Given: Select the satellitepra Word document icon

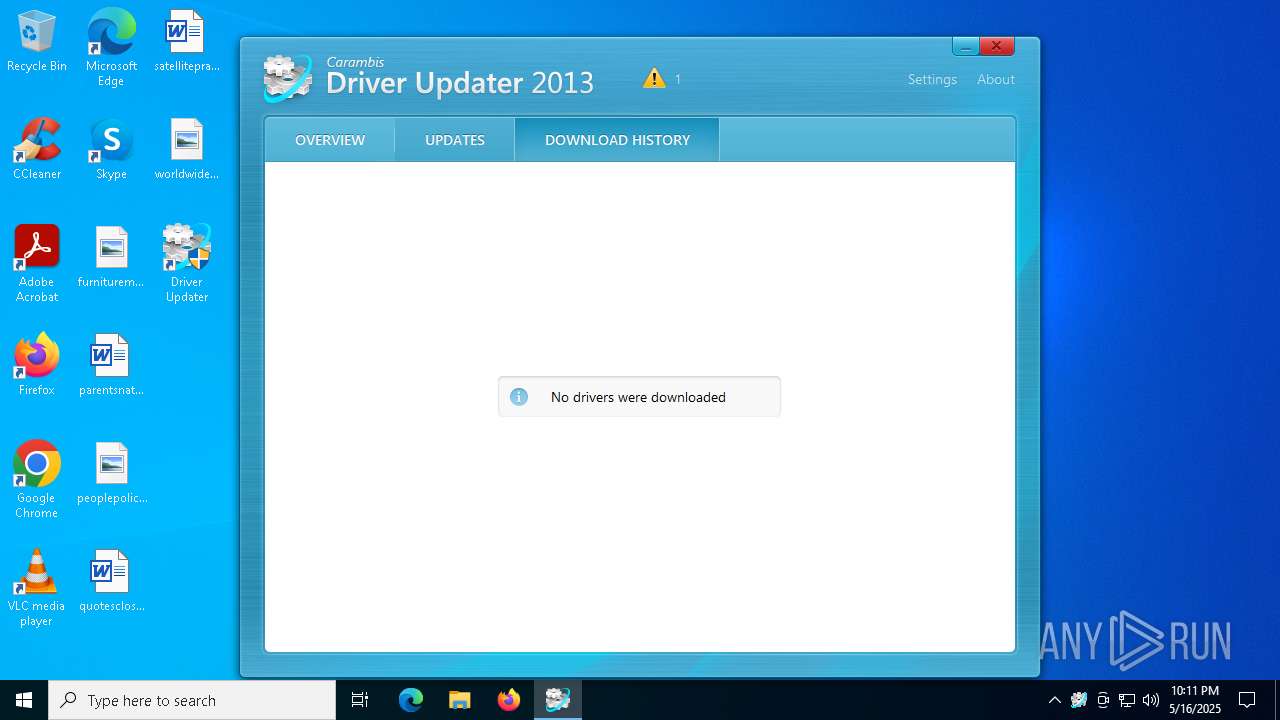Looking at the screenshot, I should pyautogui.click(x=186, y=42).
